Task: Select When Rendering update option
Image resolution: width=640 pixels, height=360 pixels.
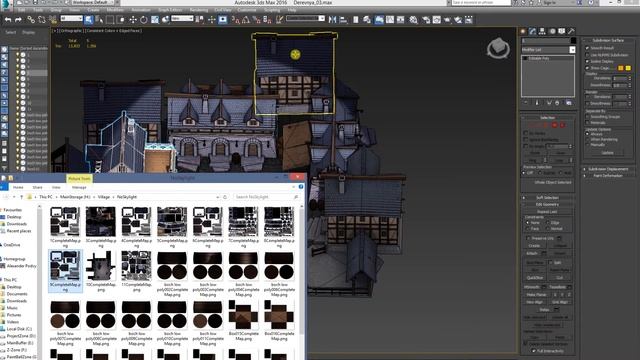Action: (x=587, y=139)
